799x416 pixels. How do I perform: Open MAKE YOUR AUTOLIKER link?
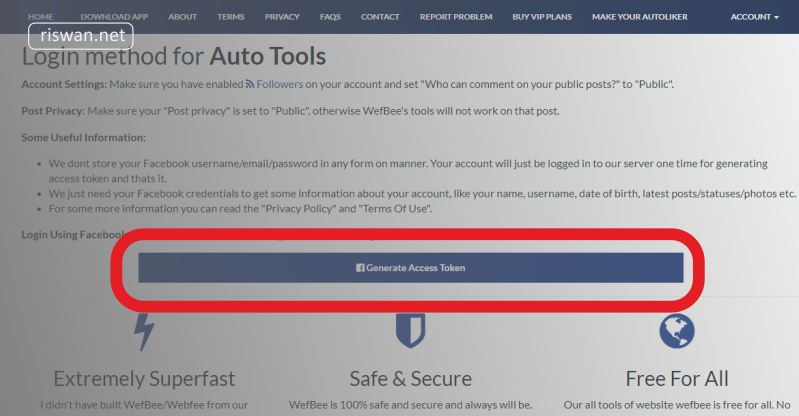tap(640, 17)
